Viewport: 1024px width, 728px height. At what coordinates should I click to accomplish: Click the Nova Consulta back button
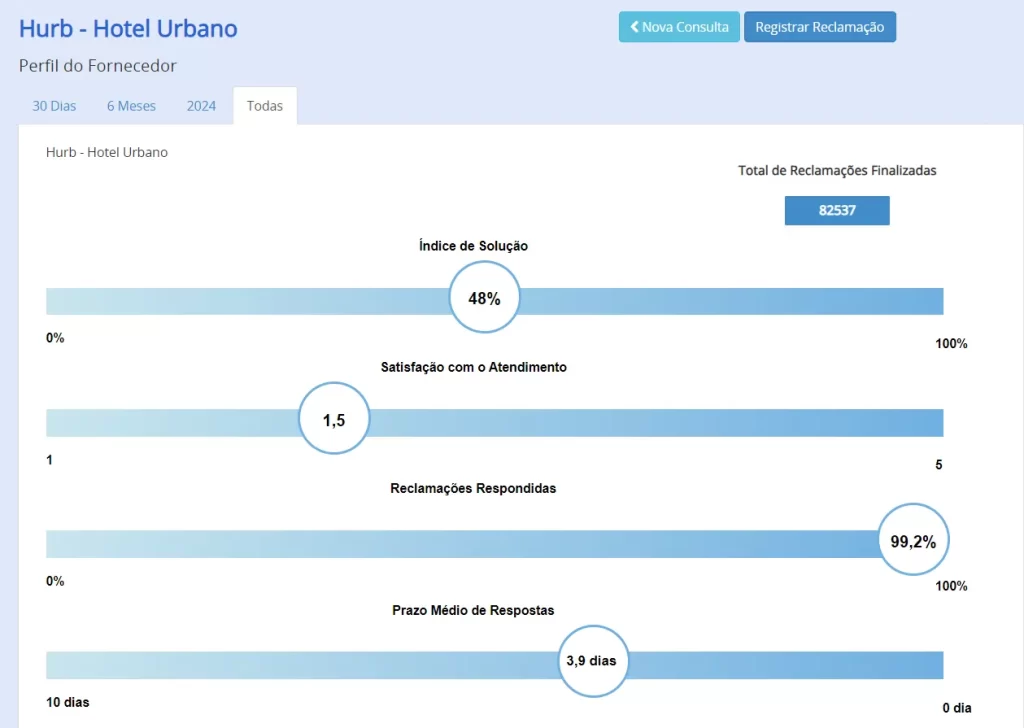[679, 27]
